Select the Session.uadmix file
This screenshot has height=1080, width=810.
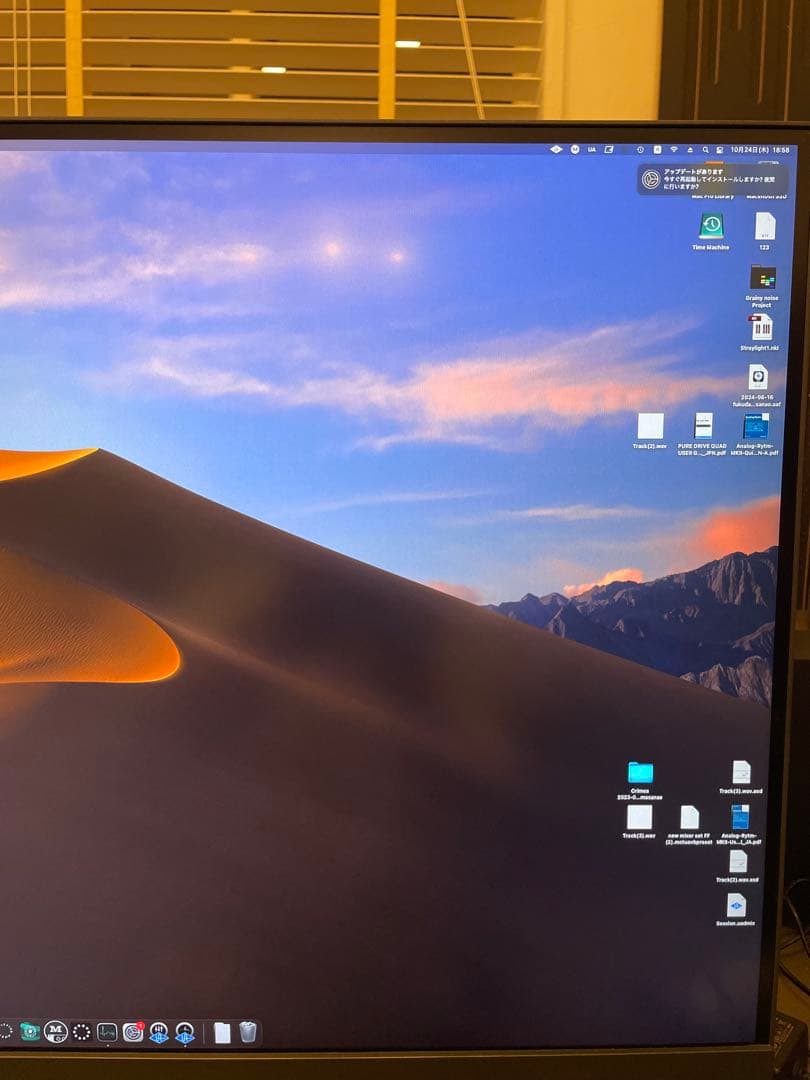[x=736, y=905]
